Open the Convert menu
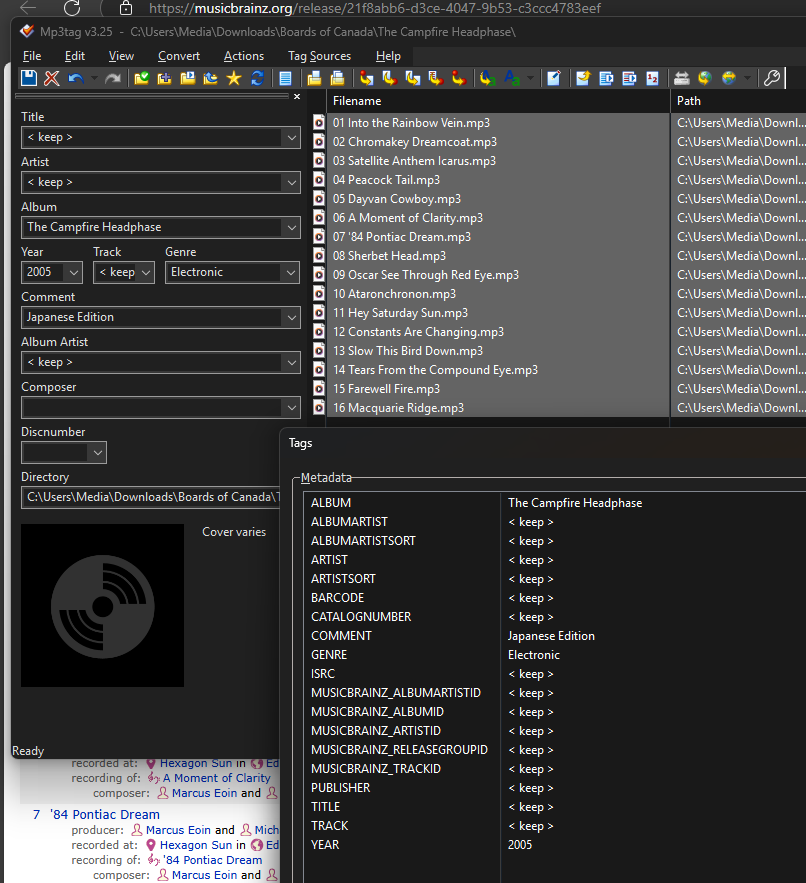The image size is (806, 883). [x=179, y=56]
